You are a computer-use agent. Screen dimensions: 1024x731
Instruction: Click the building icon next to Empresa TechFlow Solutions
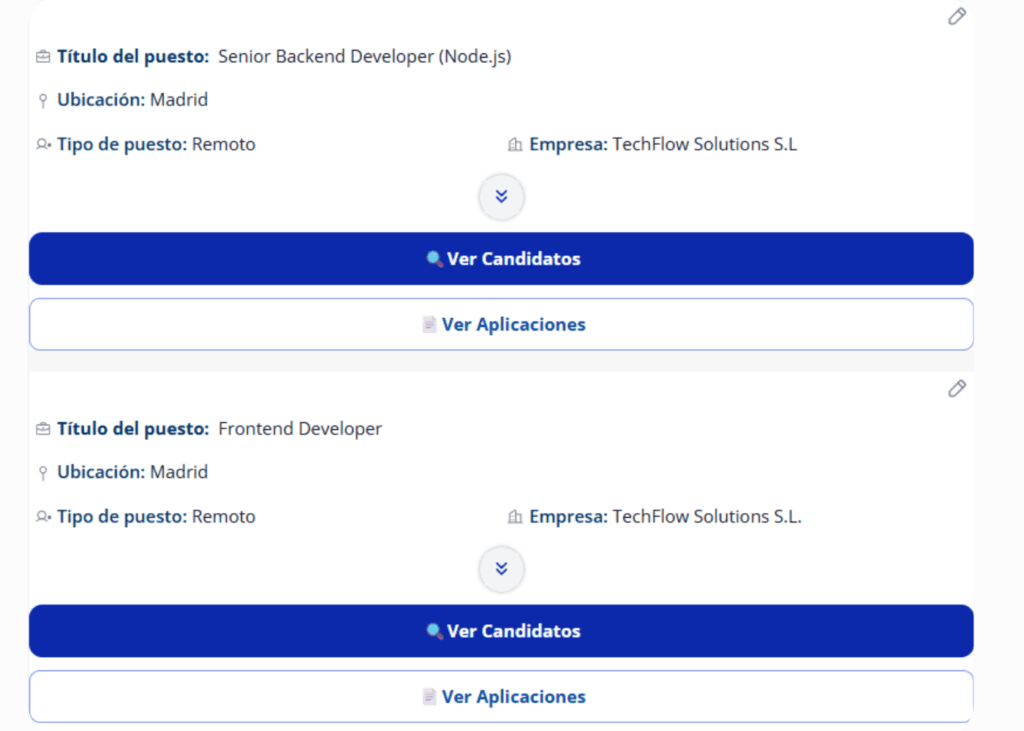click(514, 143)
